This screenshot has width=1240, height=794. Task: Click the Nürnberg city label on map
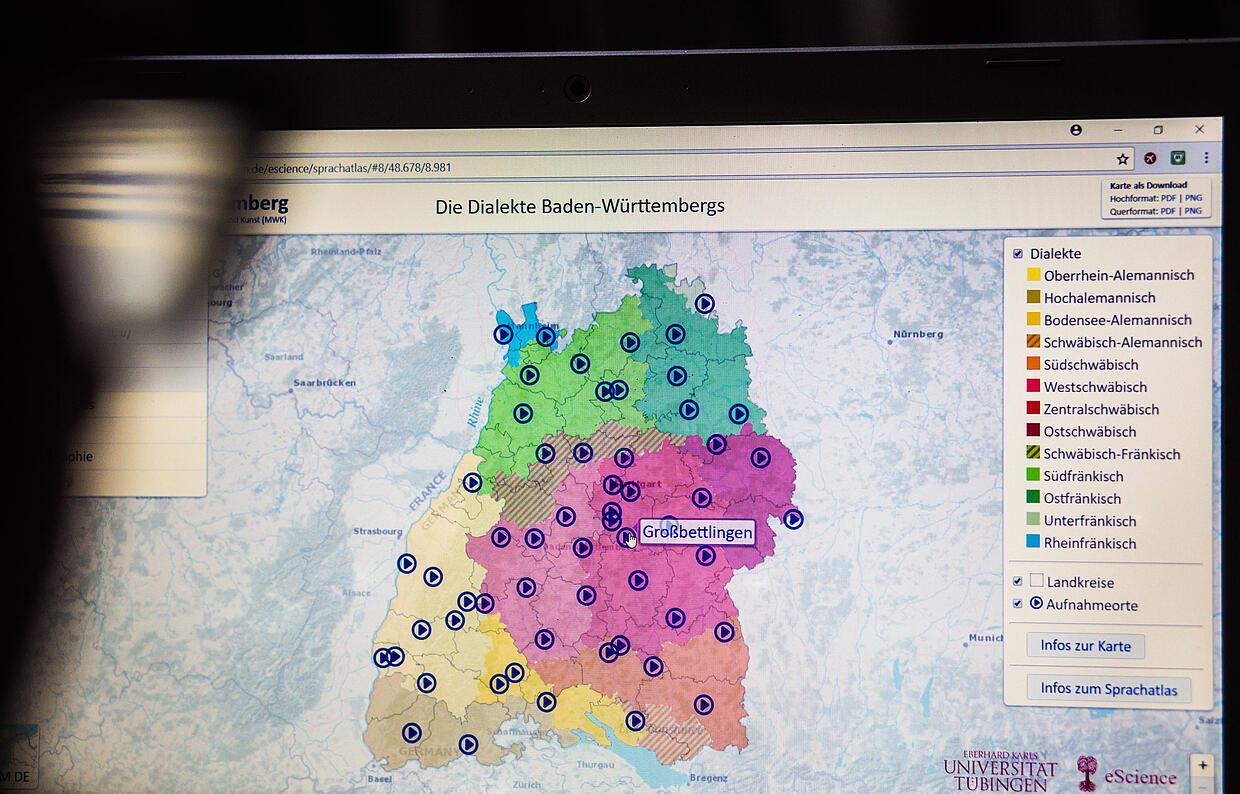click(x=919, y=333)
